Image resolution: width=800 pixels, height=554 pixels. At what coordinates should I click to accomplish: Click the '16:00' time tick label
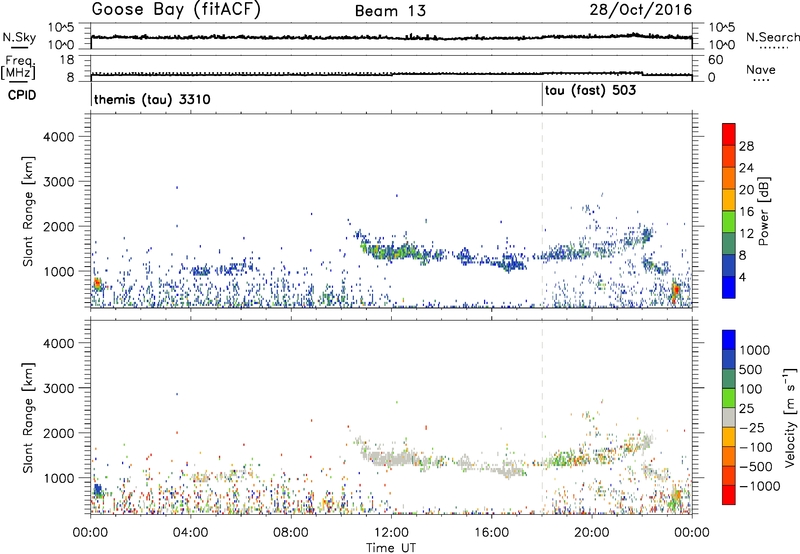(491, 533)
